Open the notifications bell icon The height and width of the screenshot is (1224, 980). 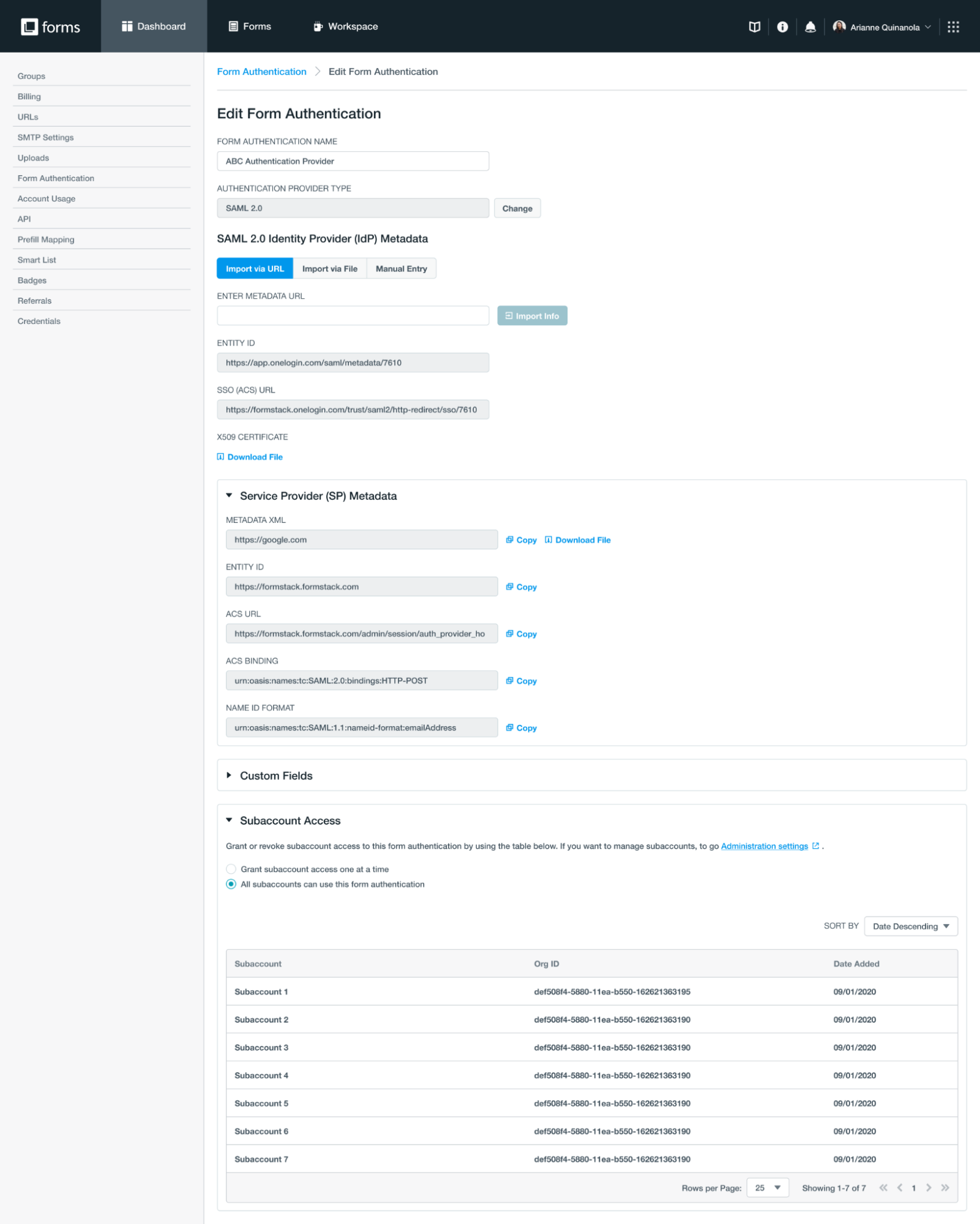(810, 27)
